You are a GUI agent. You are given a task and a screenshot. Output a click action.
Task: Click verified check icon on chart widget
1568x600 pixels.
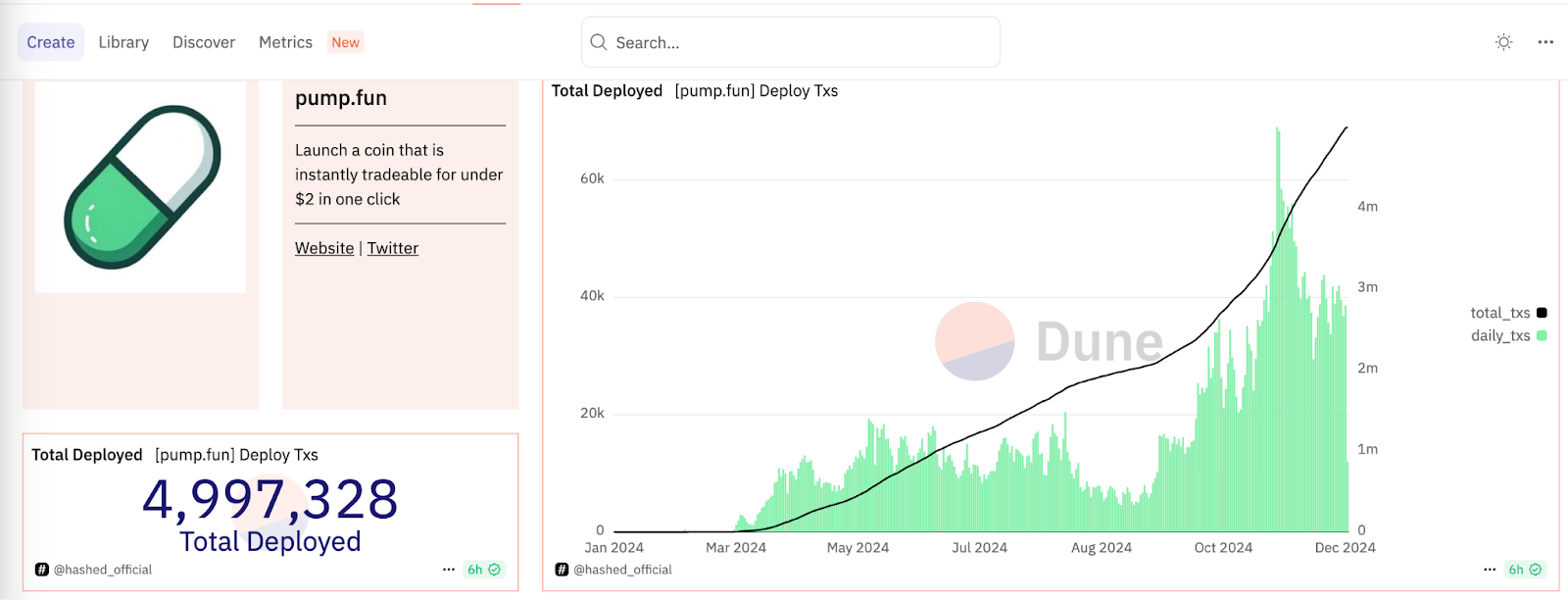pyautogui.click(x=1536, y=570)
